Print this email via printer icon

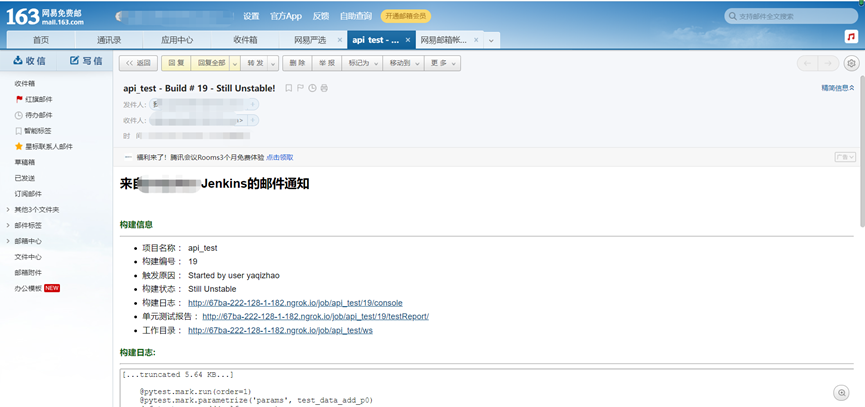click(x=324, y=88)
